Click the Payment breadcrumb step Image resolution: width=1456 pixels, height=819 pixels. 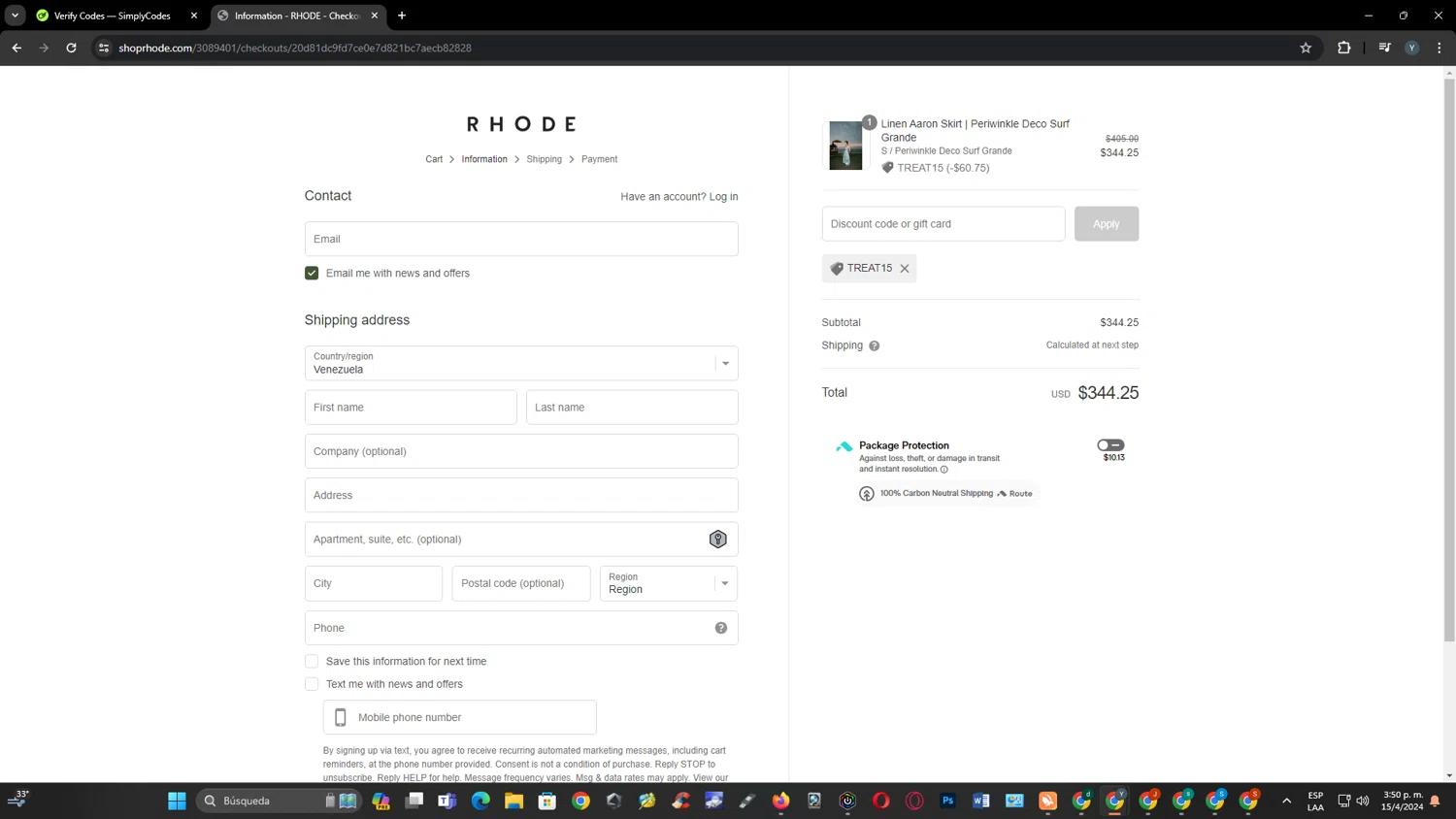click(x=599, y=159)
